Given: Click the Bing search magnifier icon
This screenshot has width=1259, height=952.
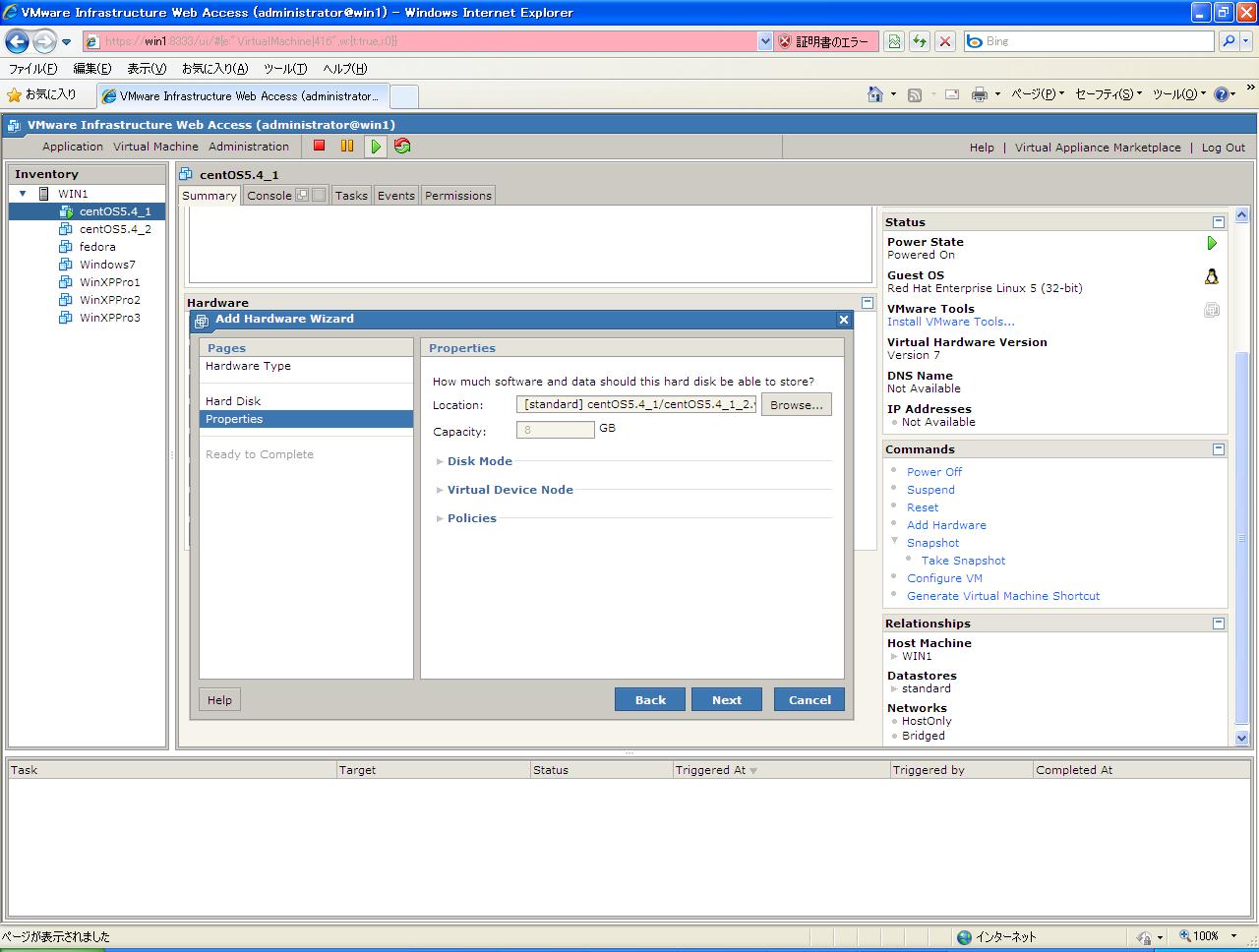Looking at the screenshot, I should coord(1229,41).
